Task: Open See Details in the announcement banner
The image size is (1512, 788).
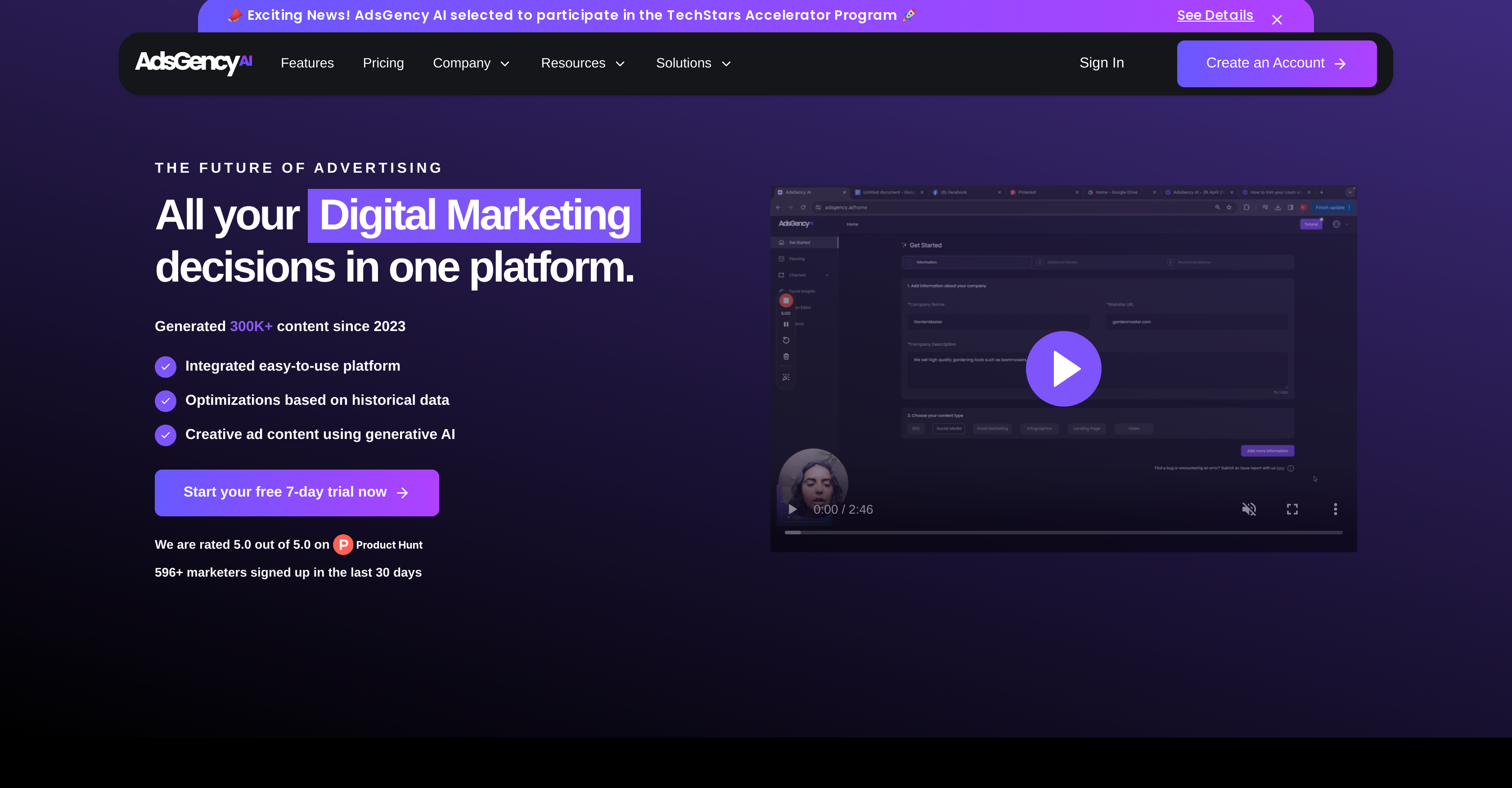Action: (x=1215, y=15)
